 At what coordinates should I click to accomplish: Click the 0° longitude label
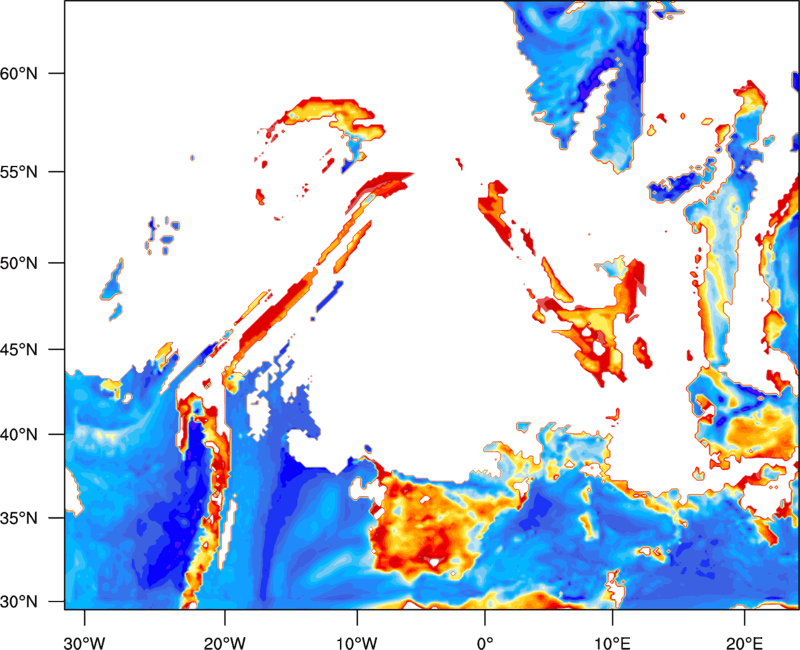485,643
